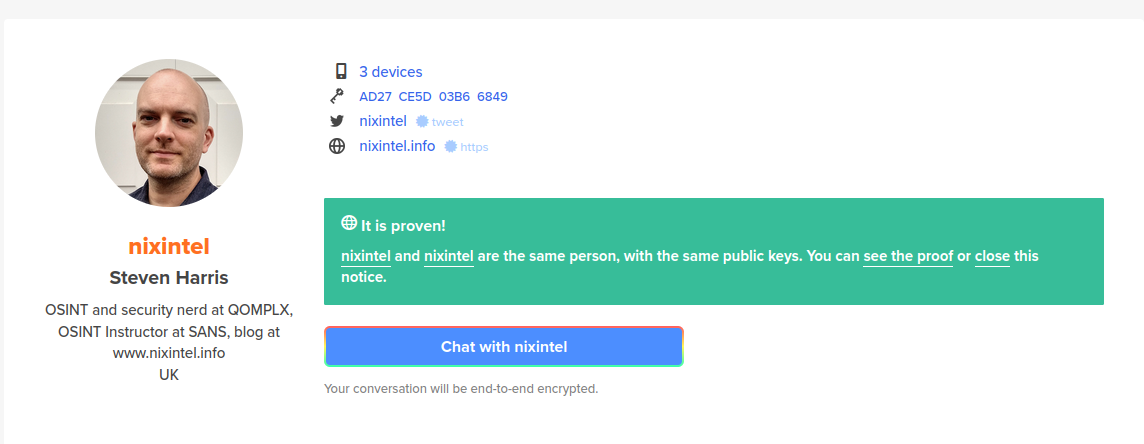
Task: Visit the nixintel.info website link
Action: point(397,146)
